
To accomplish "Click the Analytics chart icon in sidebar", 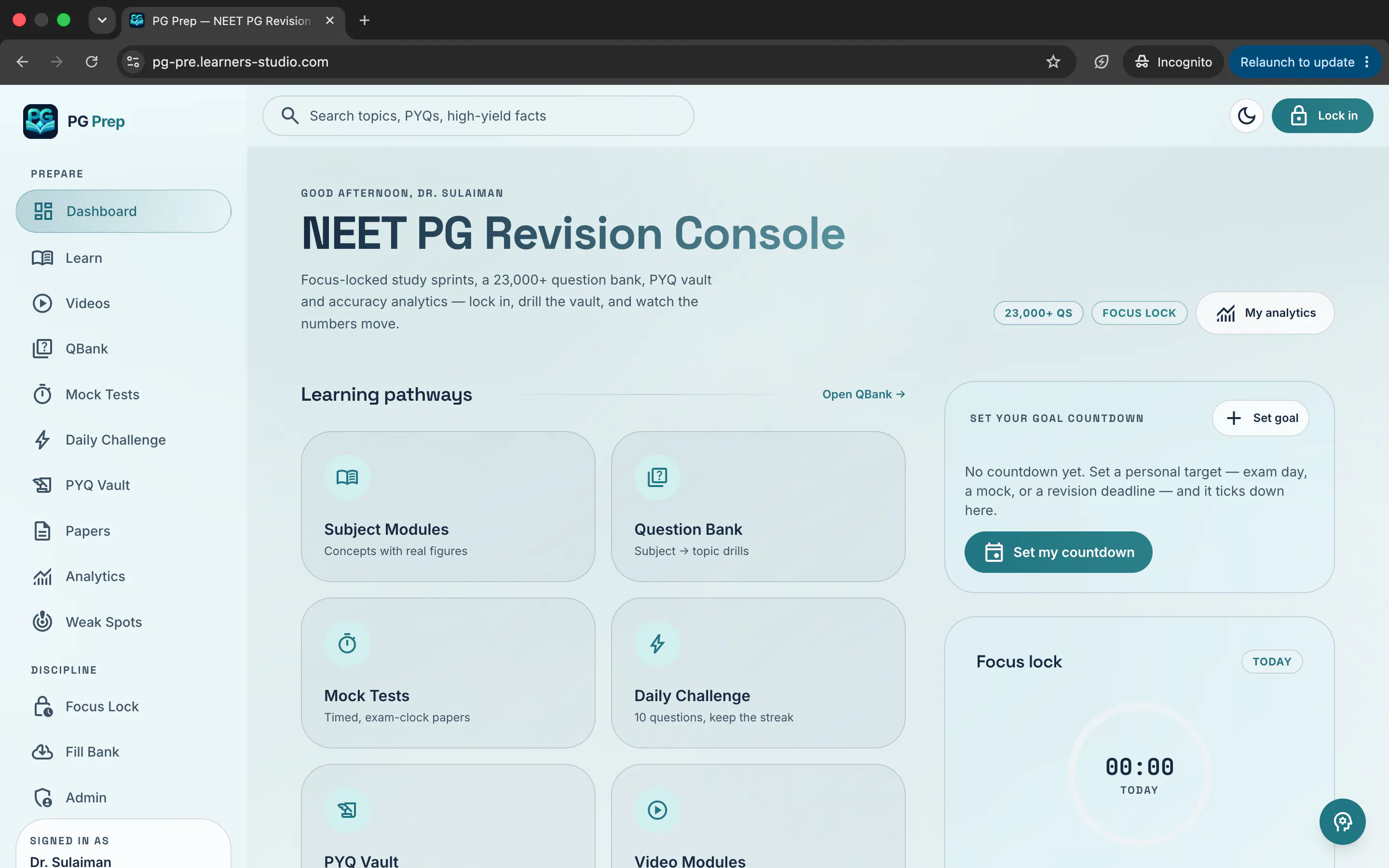I will coord(42,576).
